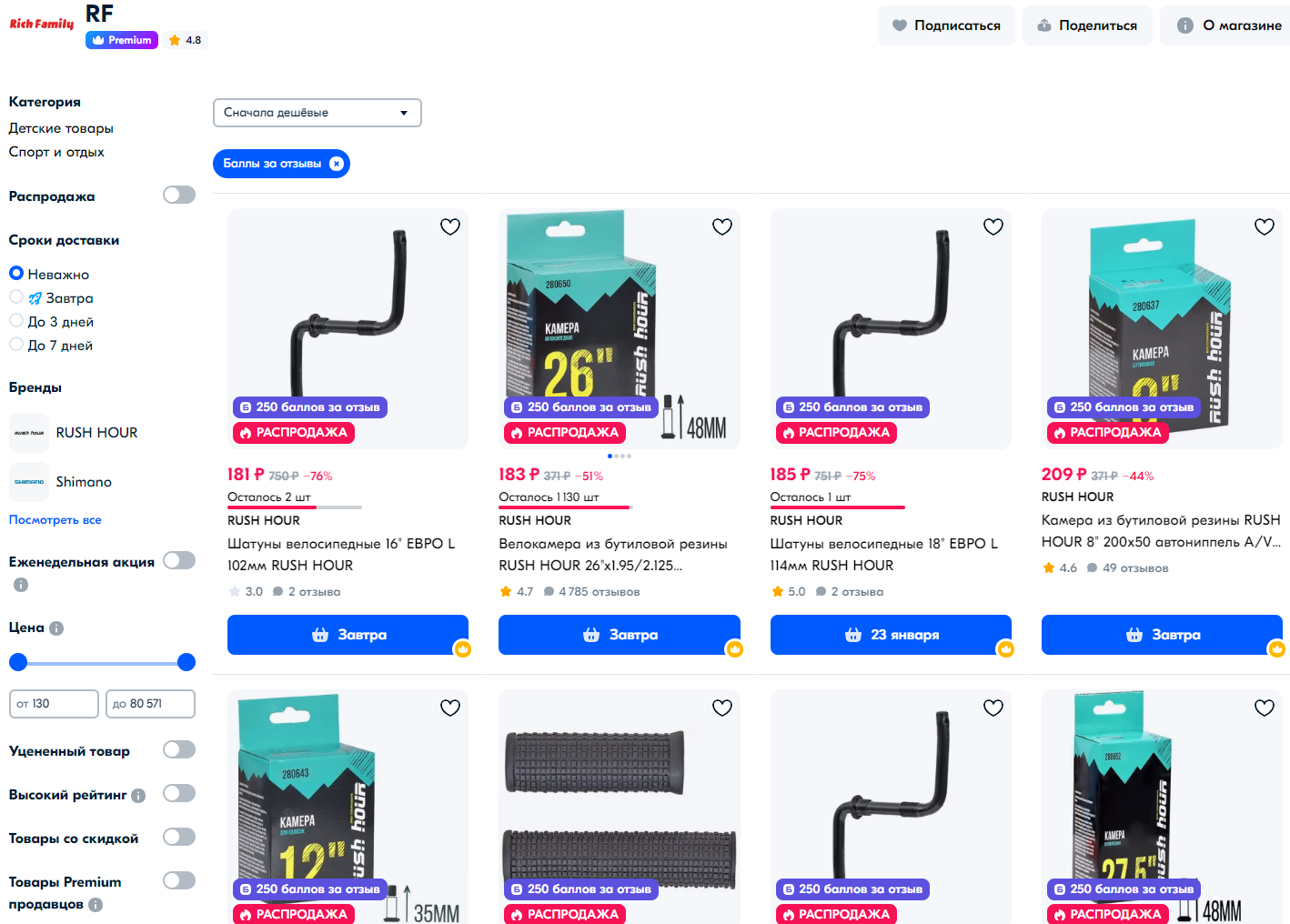Viewport: 1290px width, 924px height.
Task: Add Шатуны 18" ЕВРО L to favorites
Action: pos(993,226)
